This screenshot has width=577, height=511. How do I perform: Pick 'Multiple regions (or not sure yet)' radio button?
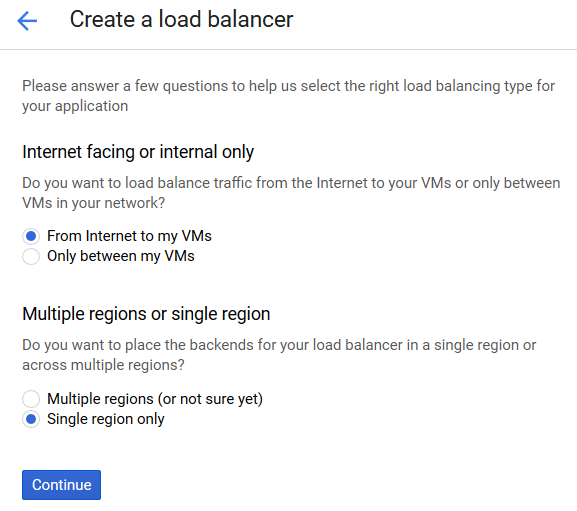point(31,399)
